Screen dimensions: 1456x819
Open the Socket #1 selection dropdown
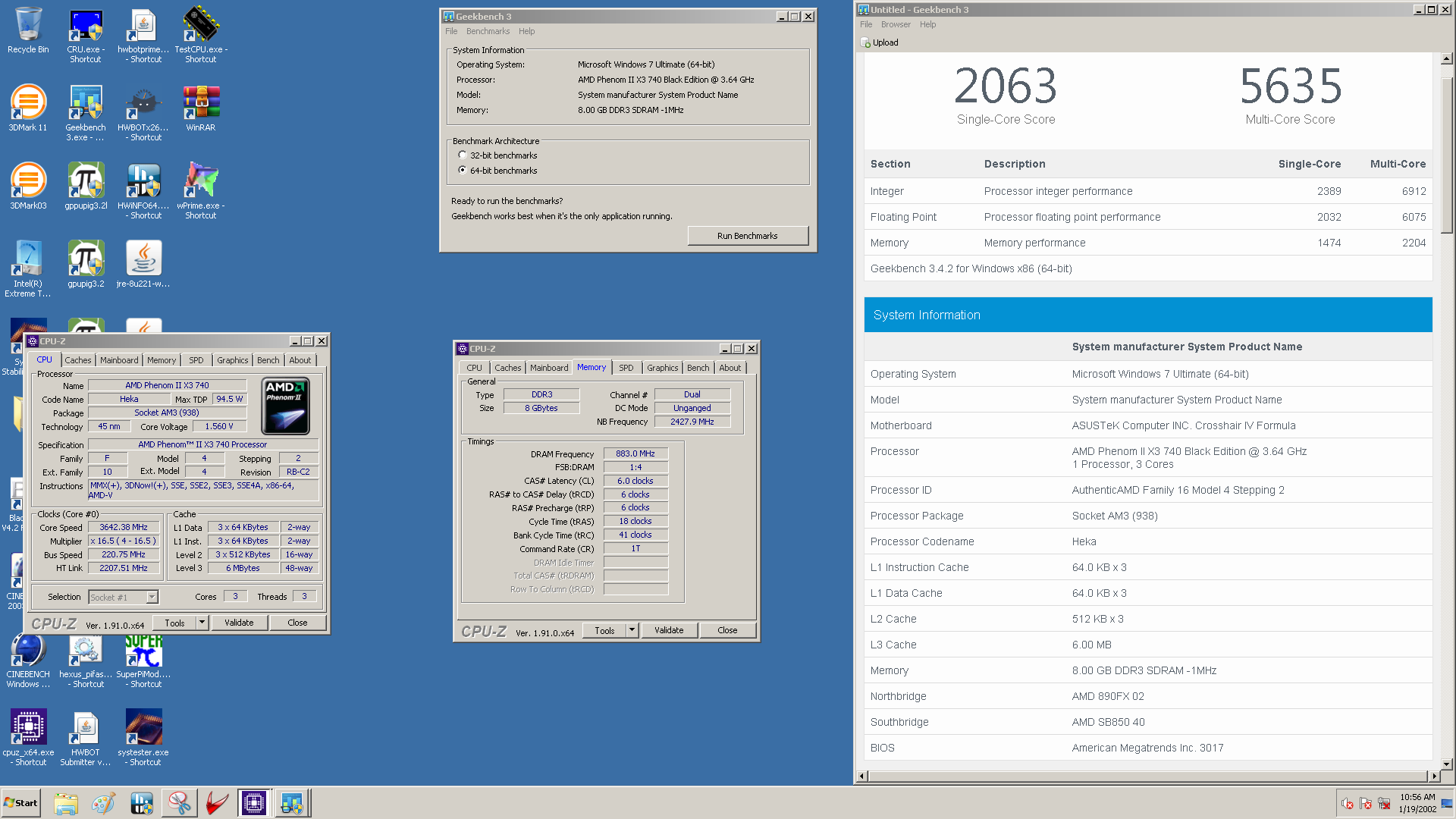(152, 597)
